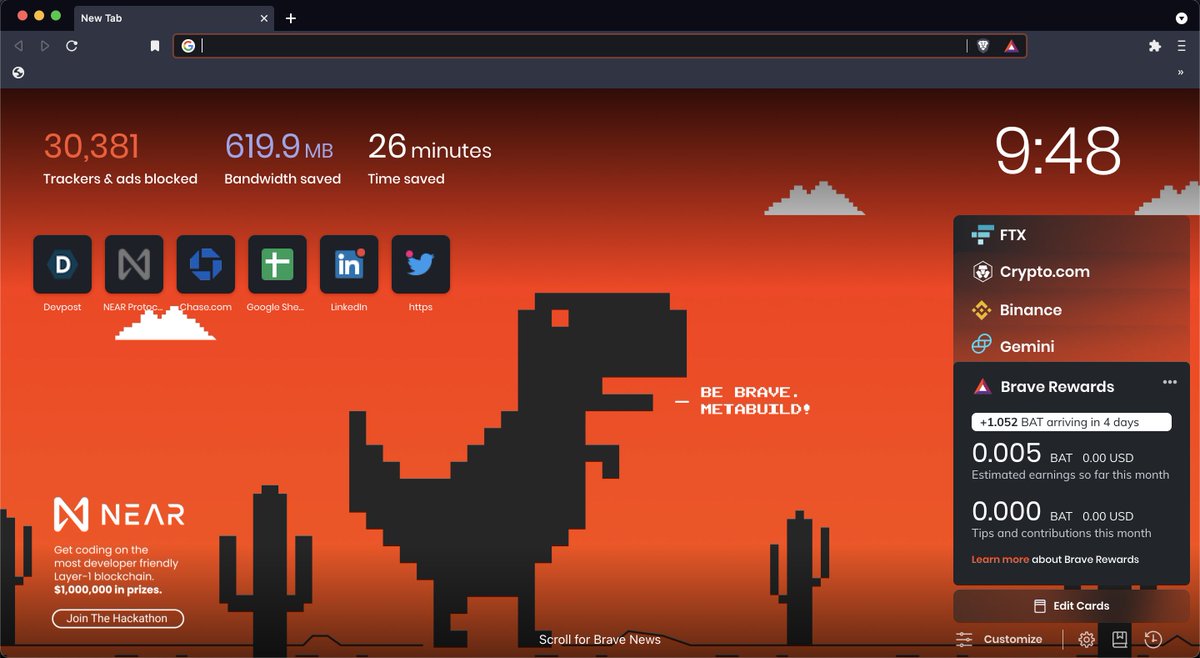Viewport: 1200px width, 658px height.
Task: Open settings gear icon at bottom
Action: (1086, 639)
